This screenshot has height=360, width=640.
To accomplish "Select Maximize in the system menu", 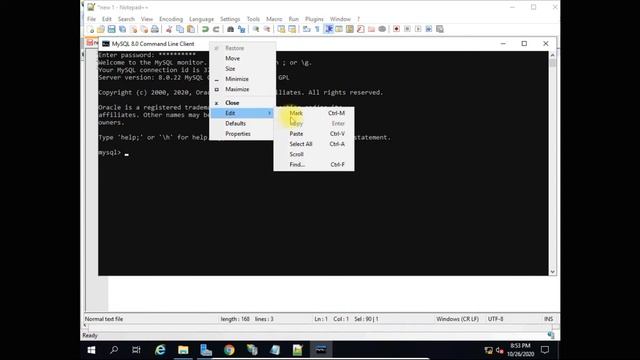I will (242, 89).
